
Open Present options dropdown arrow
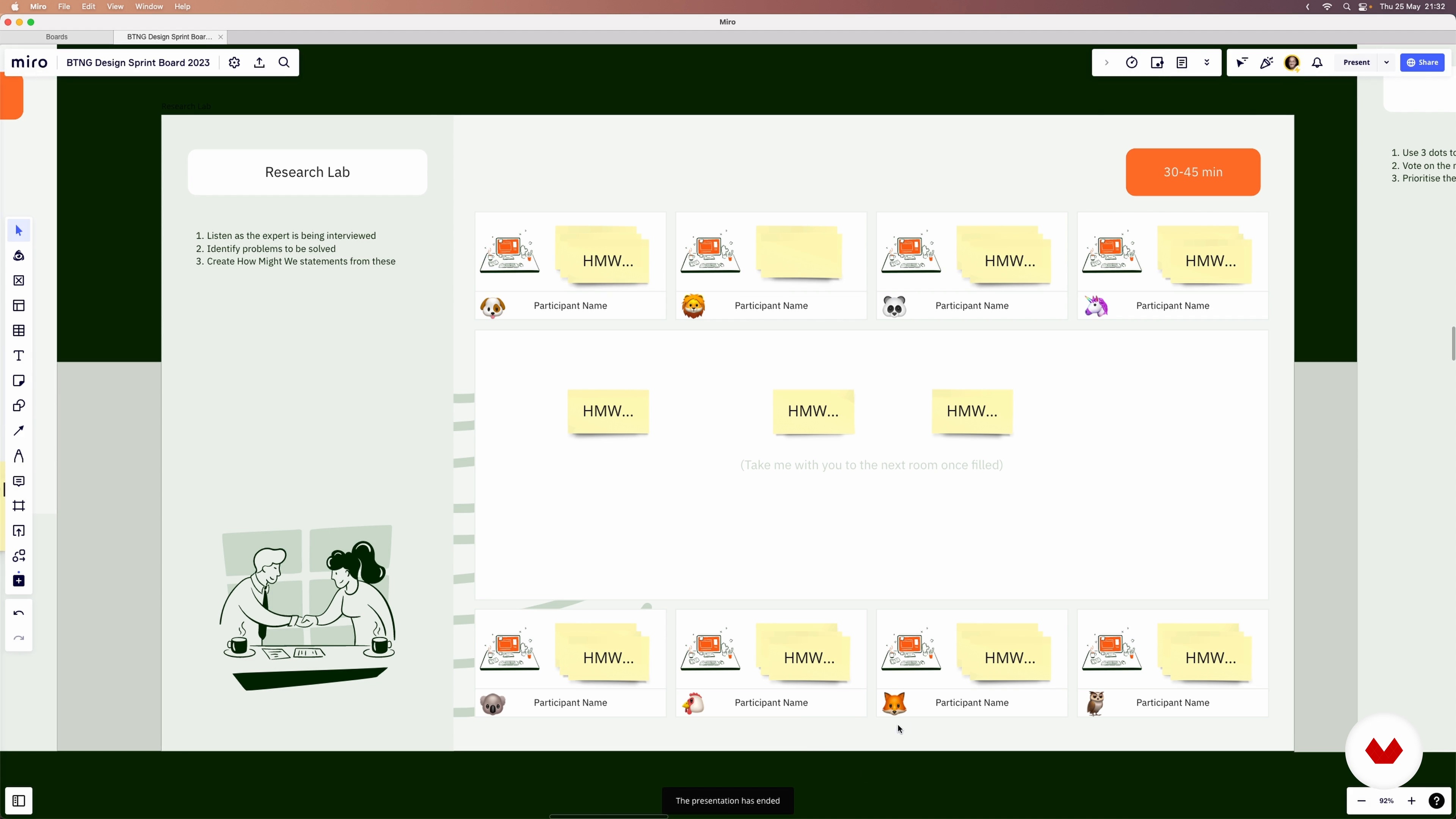[1387, 63]
